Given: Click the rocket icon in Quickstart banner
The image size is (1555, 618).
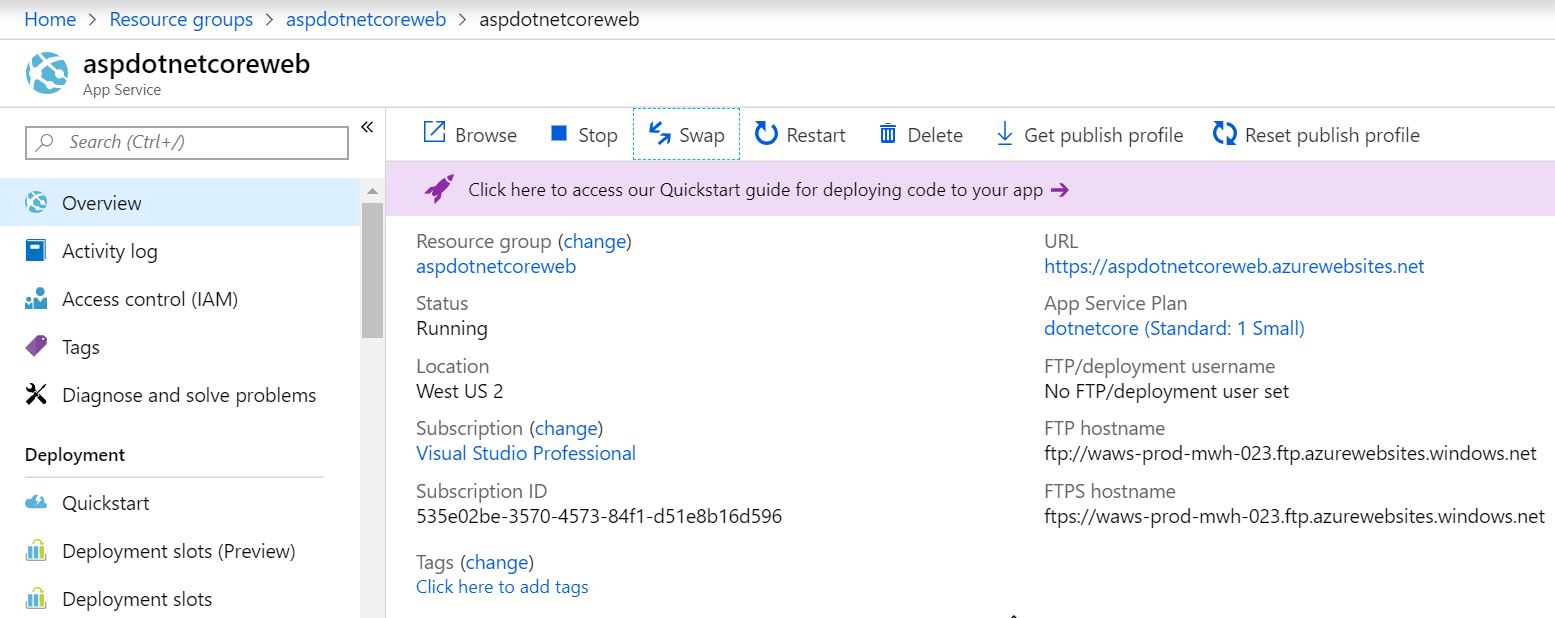Looking at the screenshot, I should [438, 189].
